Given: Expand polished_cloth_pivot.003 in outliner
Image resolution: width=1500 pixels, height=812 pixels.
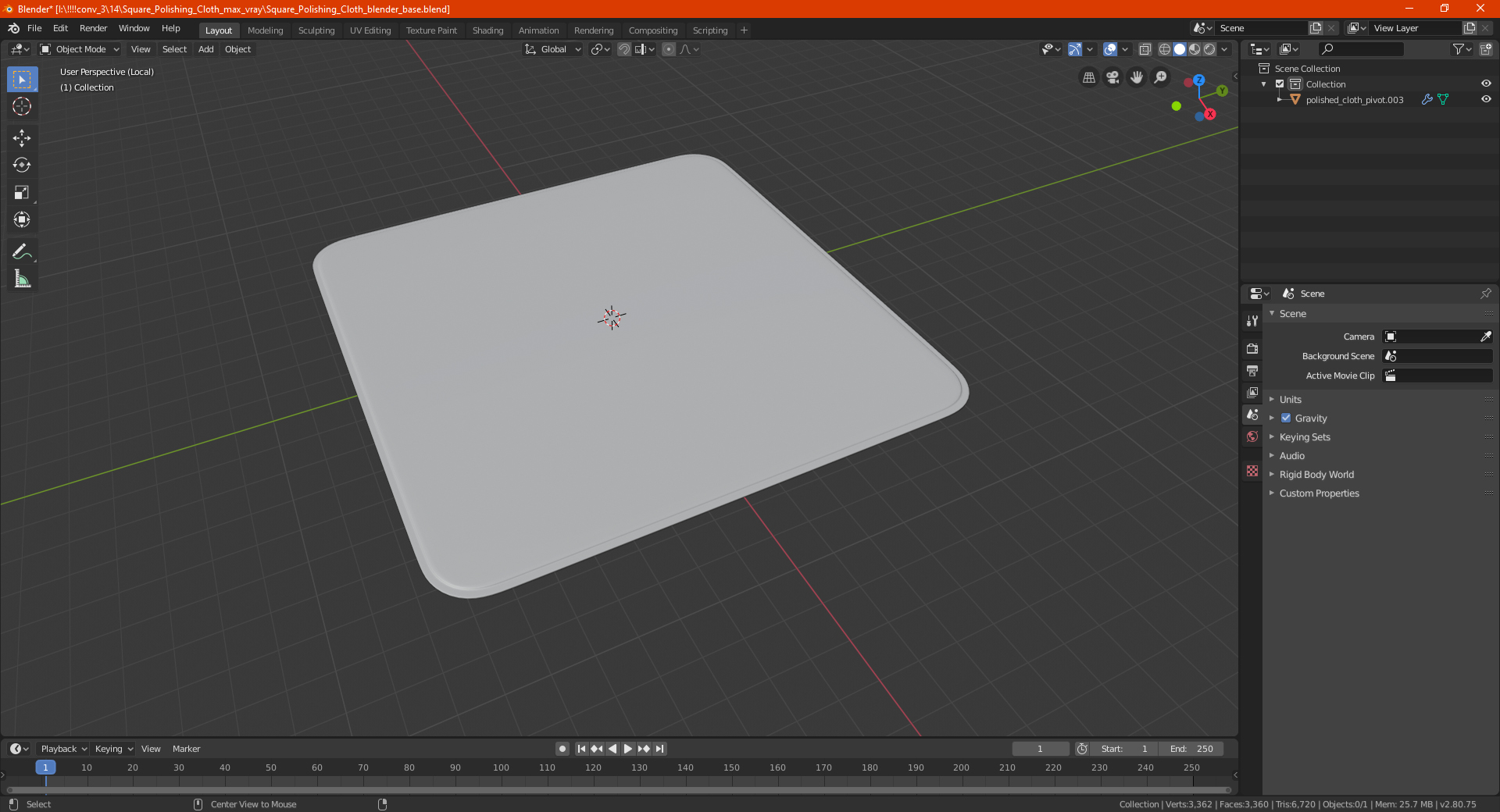Looking at the screenshot, I should 1279,99.
